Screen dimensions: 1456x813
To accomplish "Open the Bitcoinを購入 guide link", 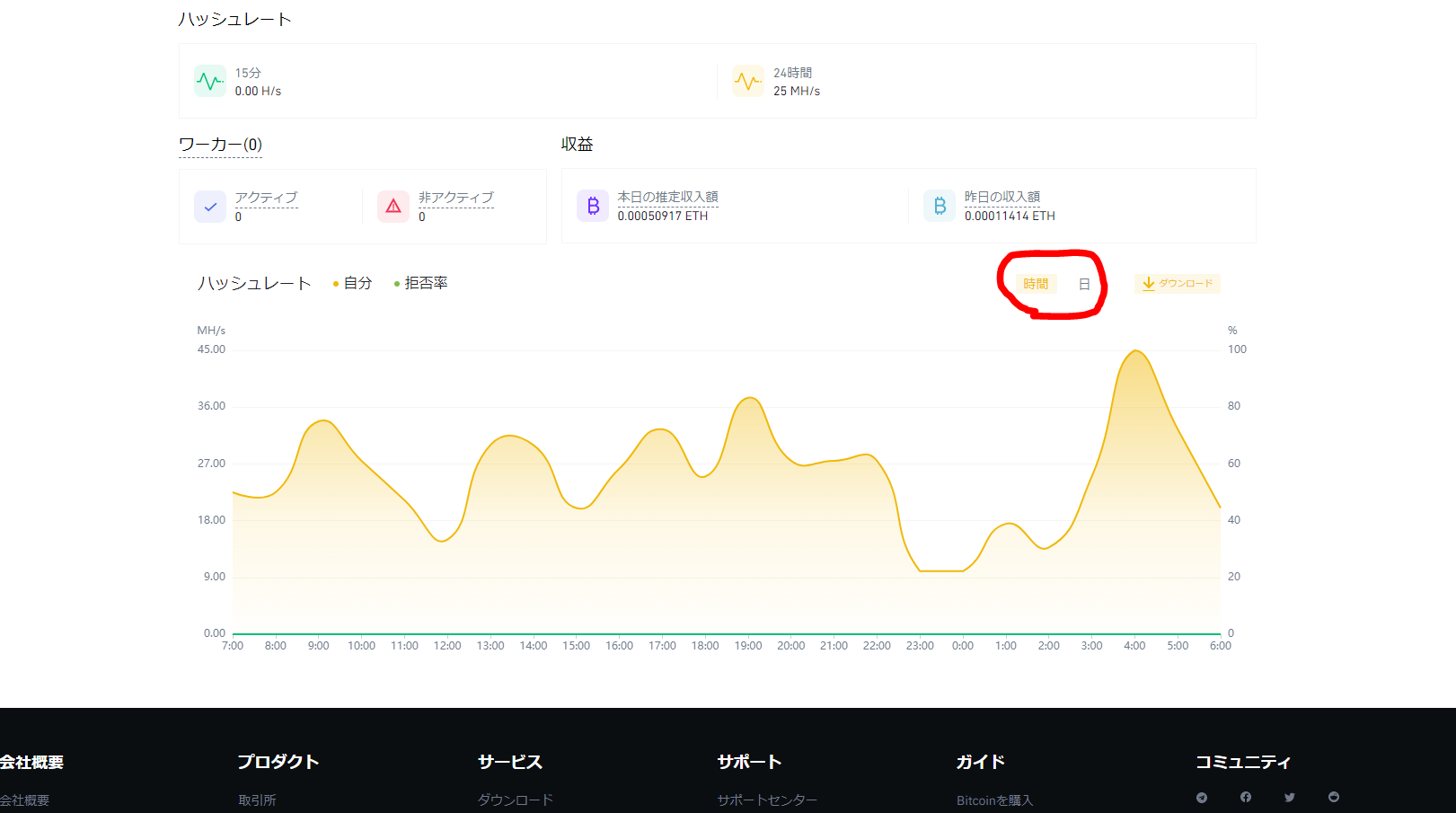I will click(x=994, y=800).
